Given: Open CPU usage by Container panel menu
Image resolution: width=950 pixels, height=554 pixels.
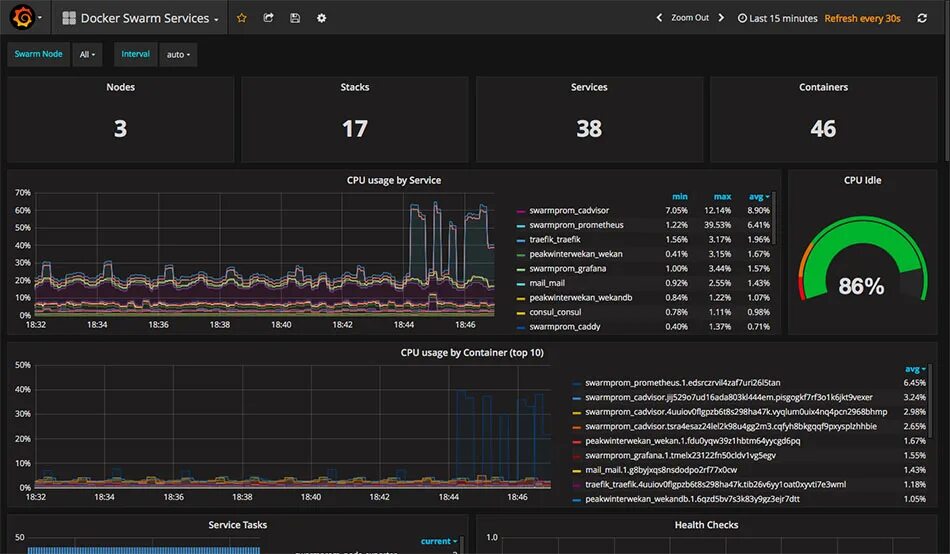Looking at the screenshot, I should (472, 352).
